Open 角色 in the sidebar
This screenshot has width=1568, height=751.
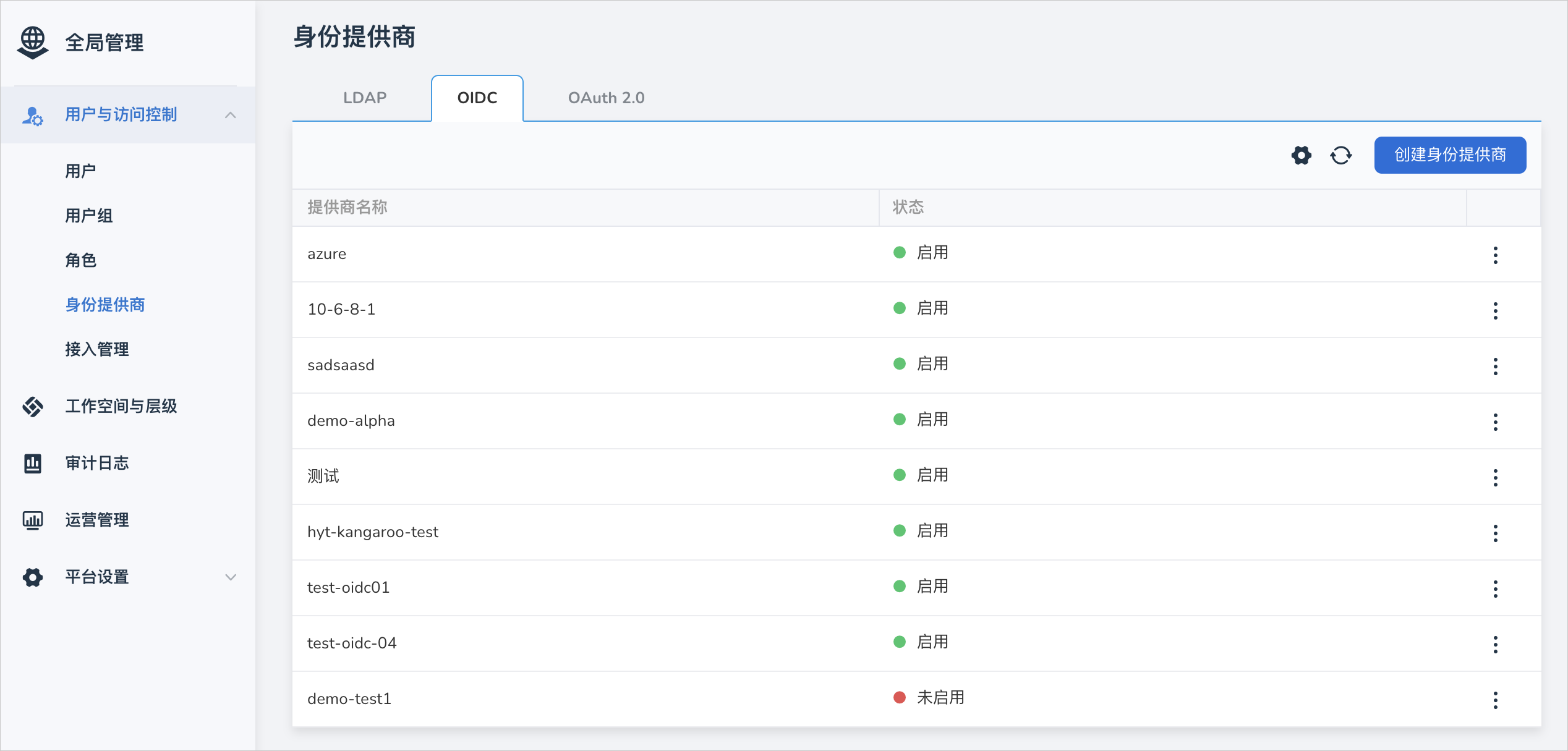(x=81, y=260)
